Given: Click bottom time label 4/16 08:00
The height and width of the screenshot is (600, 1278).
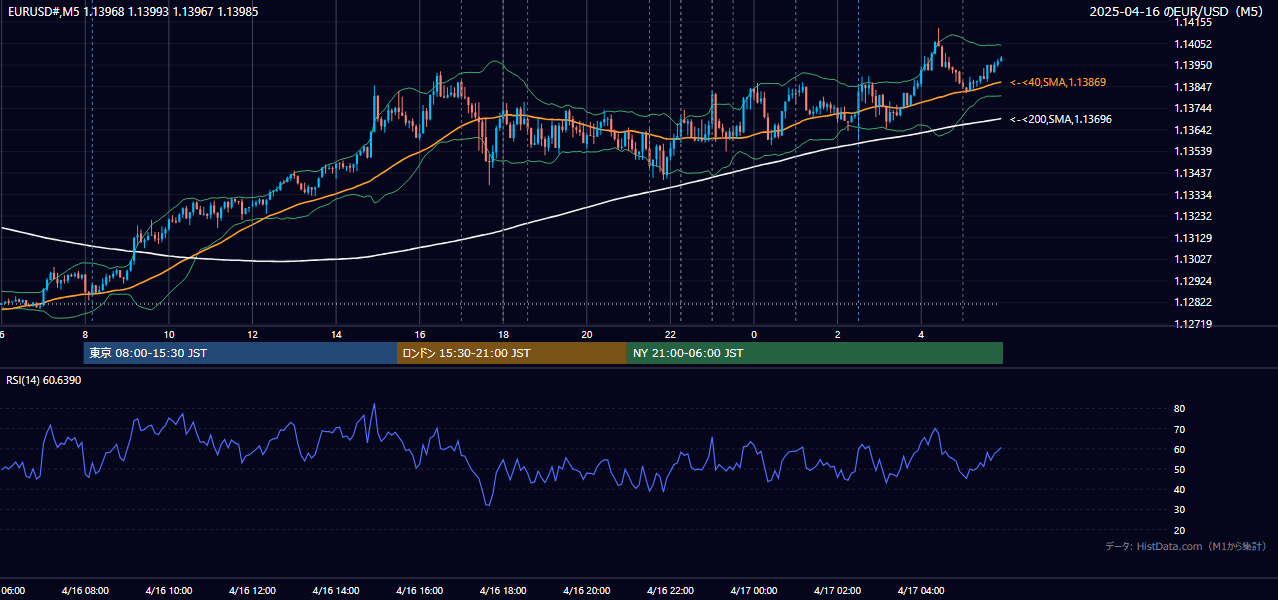Looking at the screenshot, I should click(85, 591).
